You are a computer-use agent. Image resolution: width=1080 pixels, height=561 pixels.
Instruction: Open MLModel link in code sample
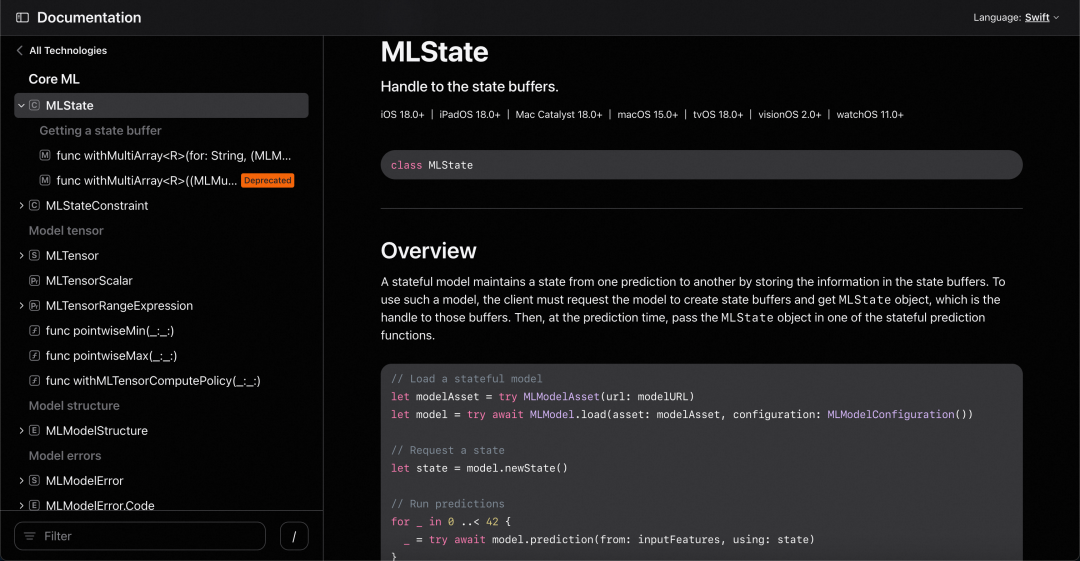pos(552,414)
